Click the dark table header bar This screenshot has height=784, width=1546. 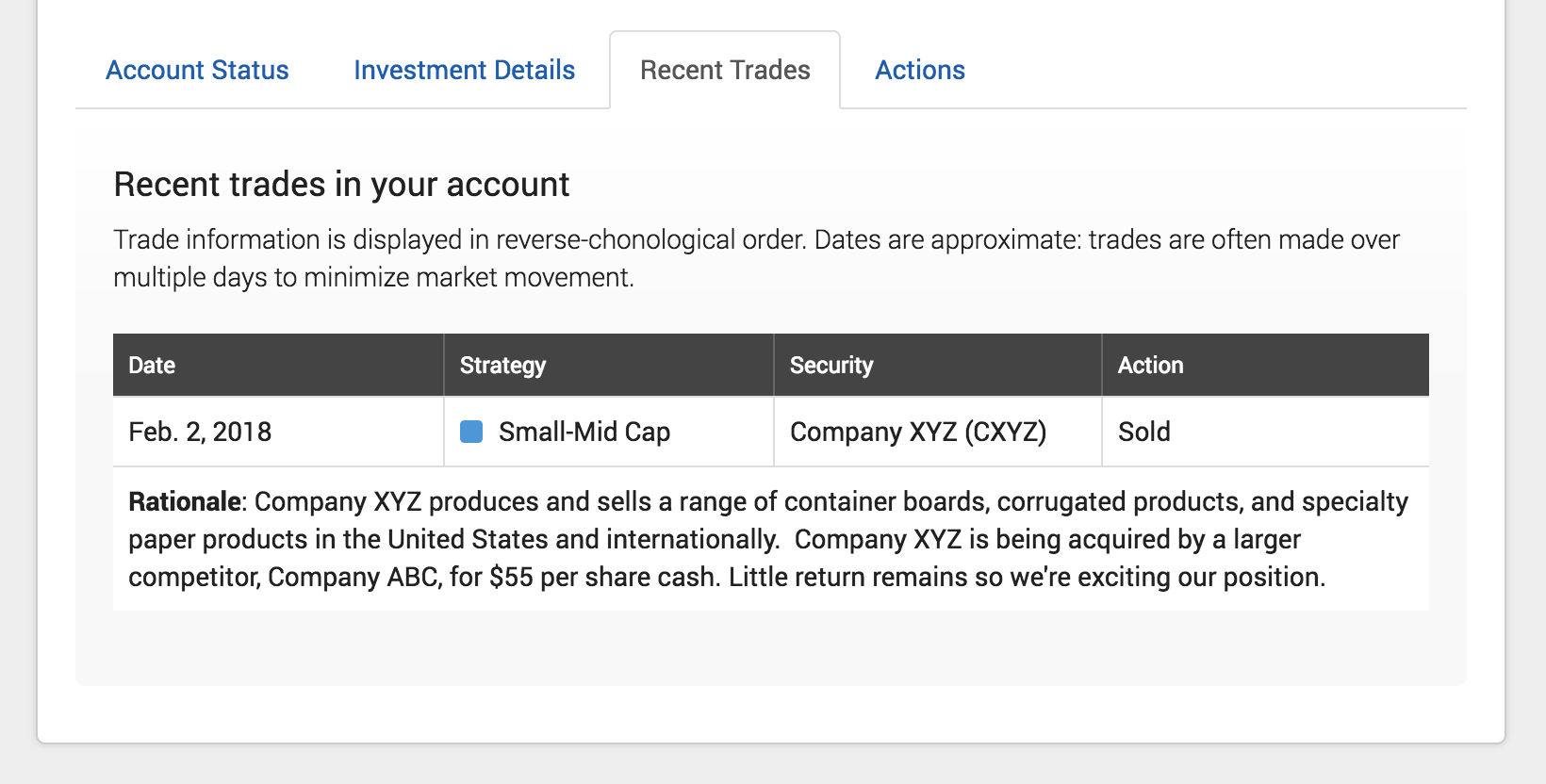coord(771,365)
